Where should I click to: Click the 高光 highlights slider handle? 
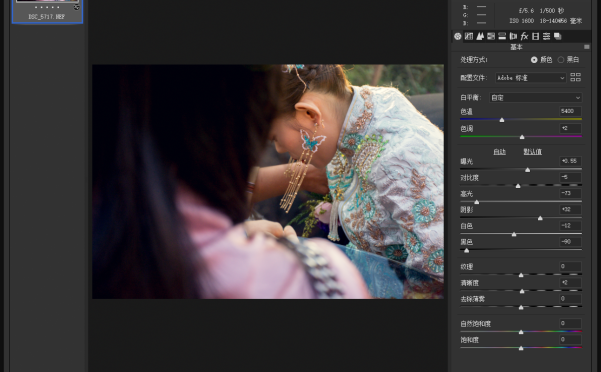click(x=476, y=202)
